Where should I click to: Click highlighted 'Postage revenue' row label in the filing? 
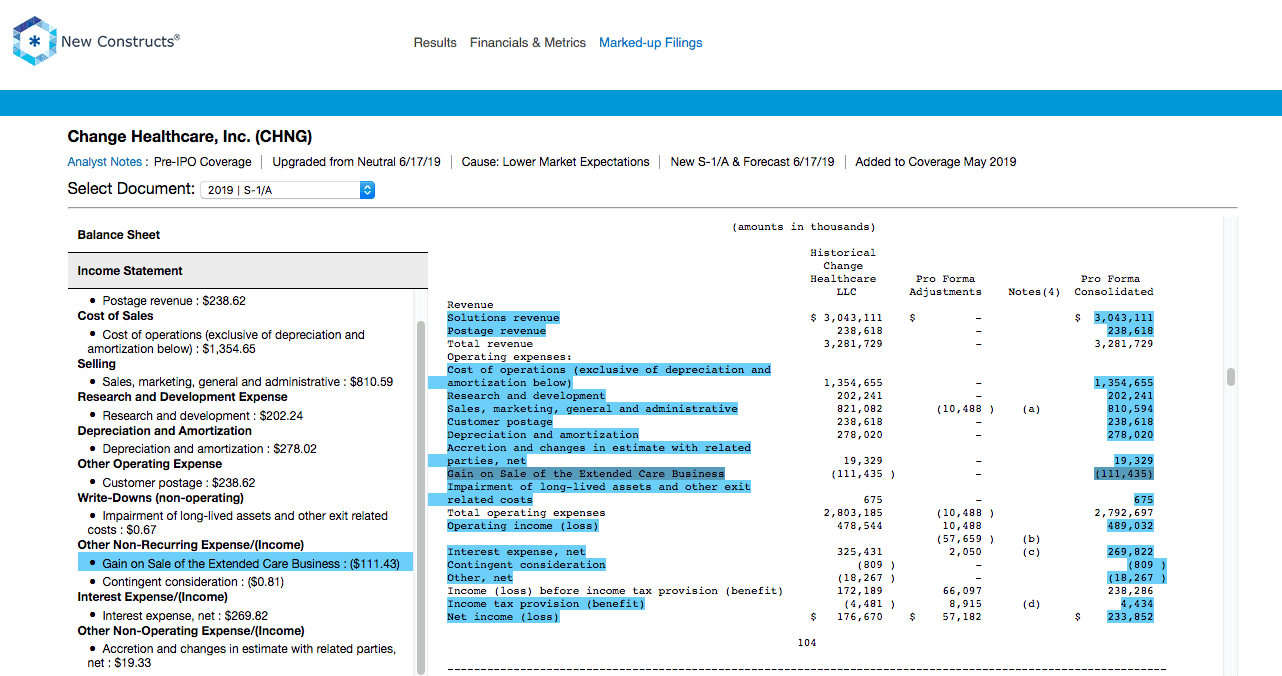click(496, 331)
